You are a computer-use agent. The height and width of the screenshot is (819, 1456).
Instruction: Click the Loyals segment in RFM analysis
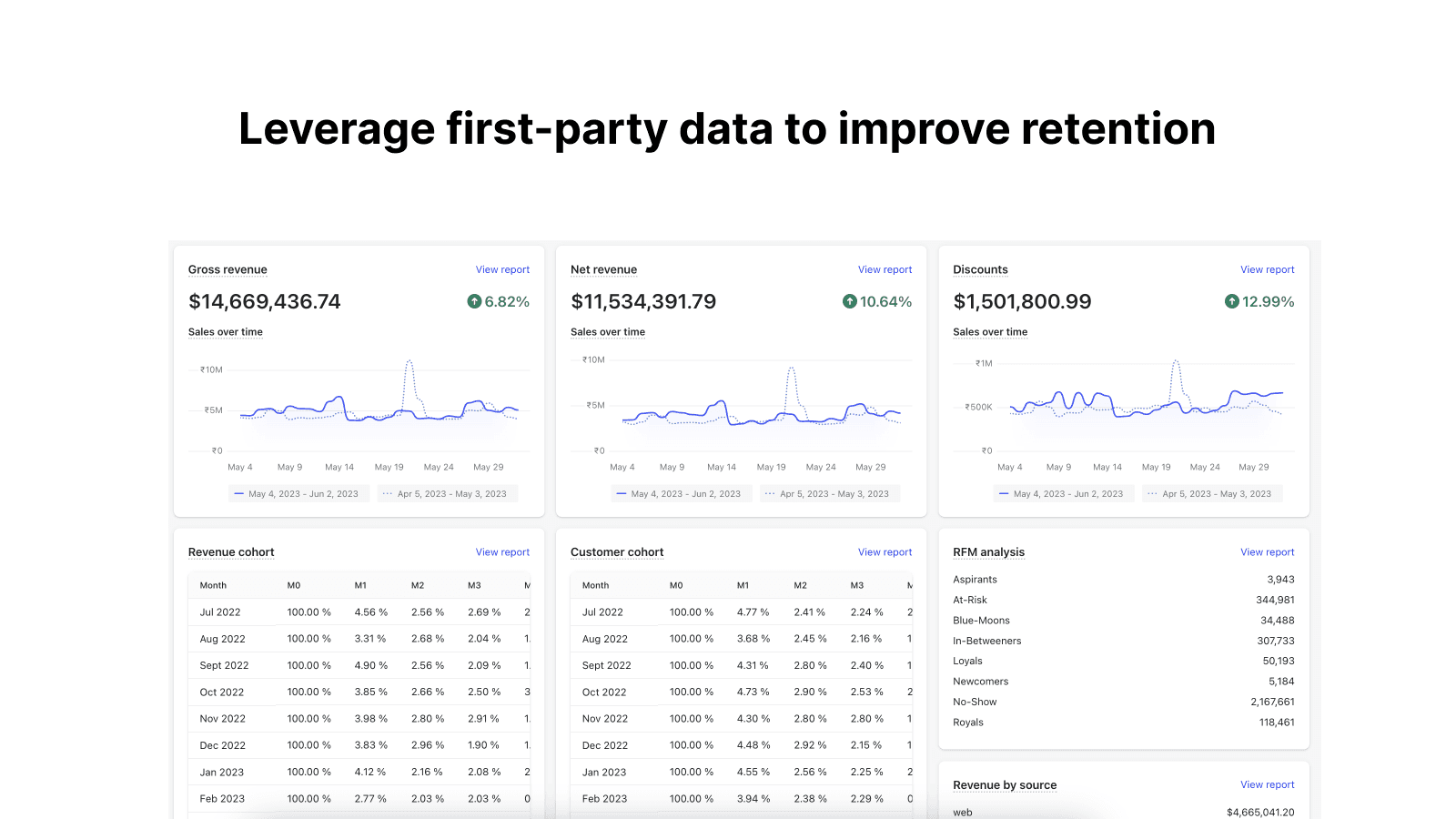pos(967,661)
